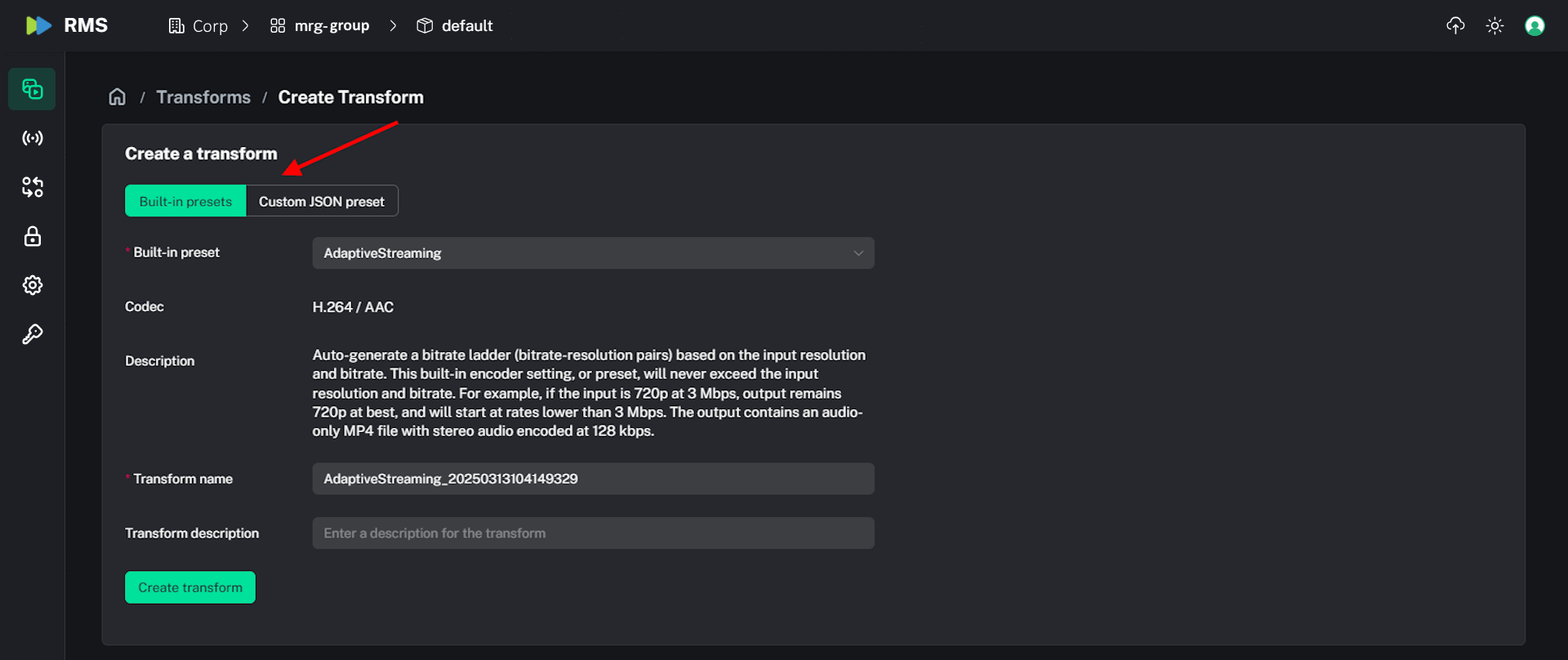Select the Built-in presets tab
1568x660 pixels.
[185, 201]
